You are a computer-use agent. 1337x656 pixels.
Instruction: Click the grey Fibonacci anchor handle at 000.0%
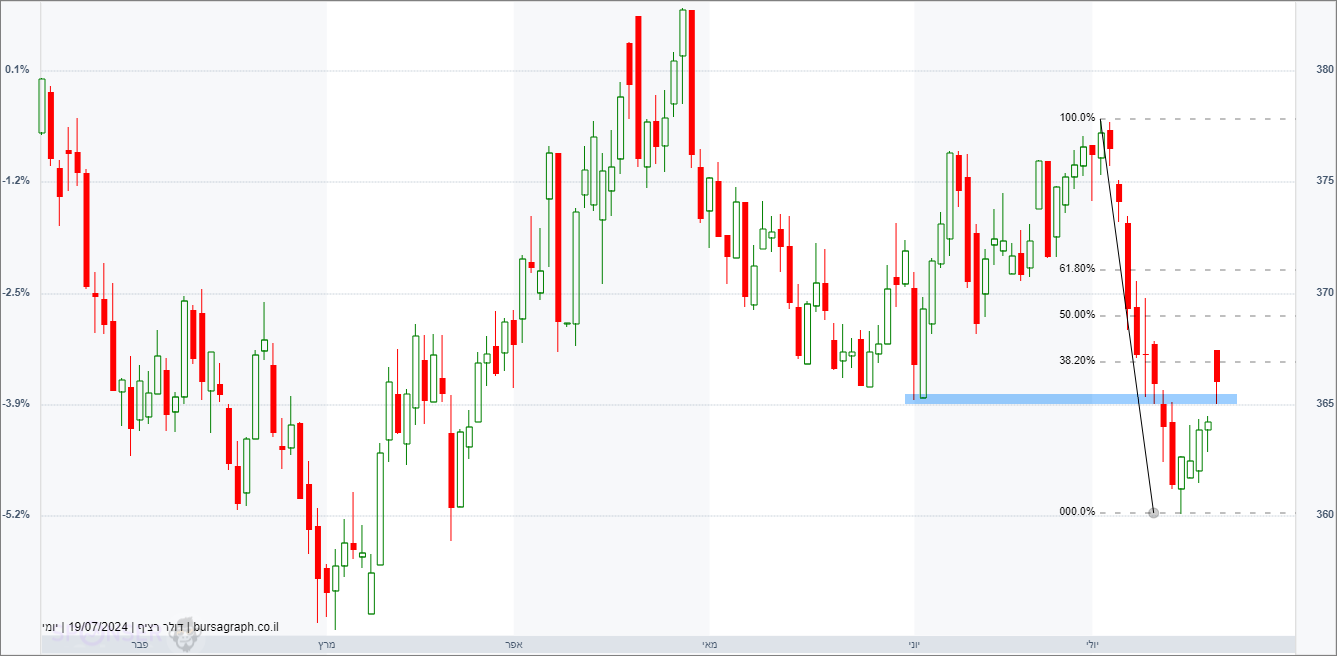coord(1153,513)
